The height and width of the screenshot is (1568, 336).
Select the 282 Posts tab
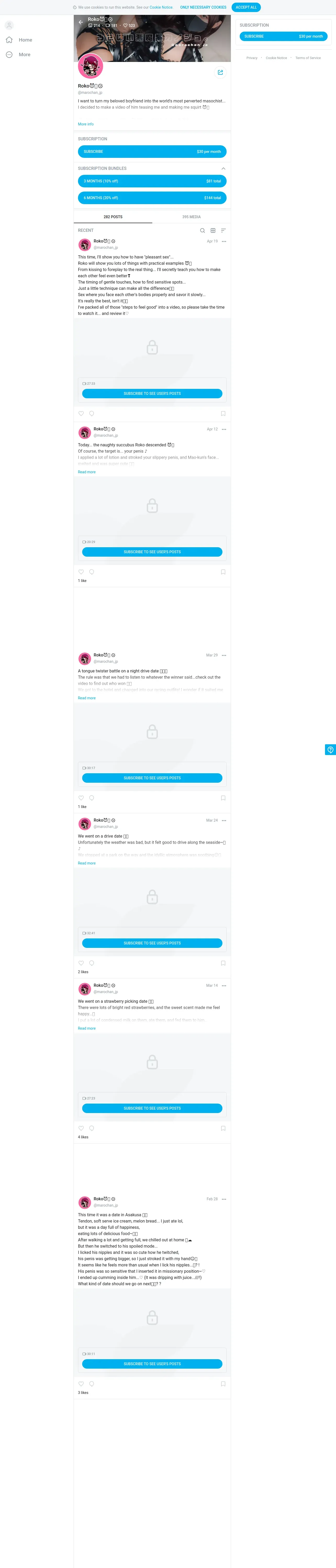pos(113,217)
